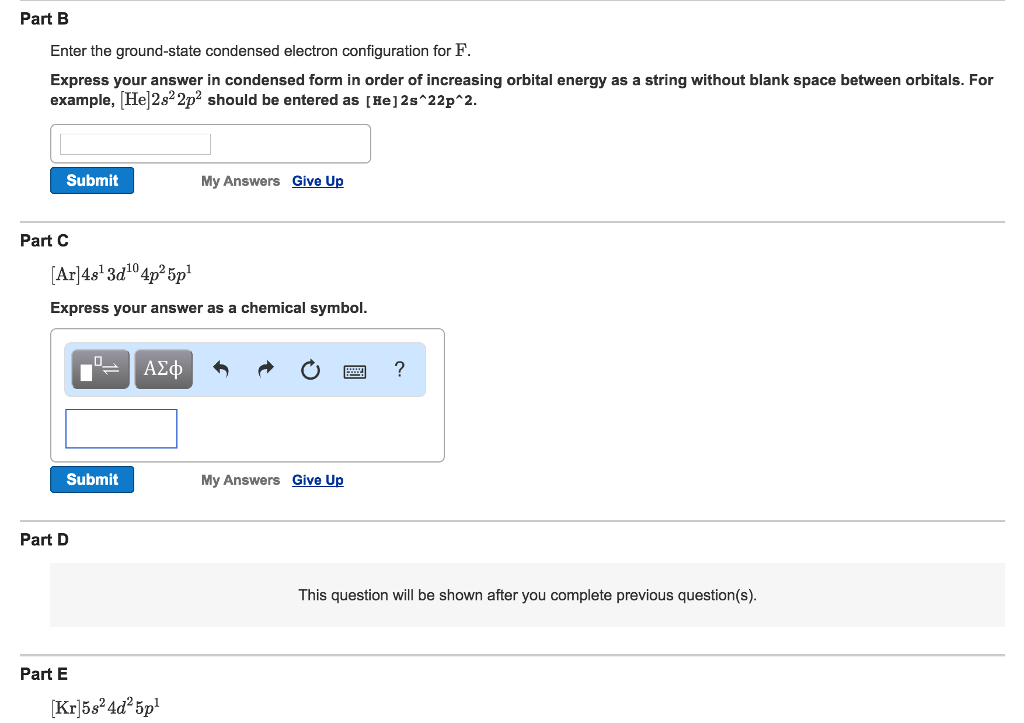The image size is (1024, 723).
Task: Open My Answers for Part C
Action: pos(240,480)
